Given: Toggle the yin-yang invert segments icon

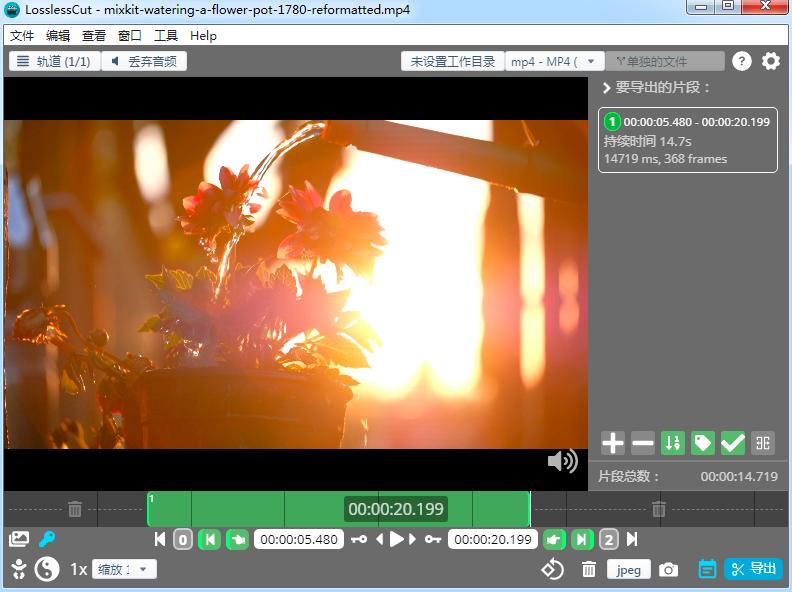Looking at the screenshot, I should click(x=47, y=569).
